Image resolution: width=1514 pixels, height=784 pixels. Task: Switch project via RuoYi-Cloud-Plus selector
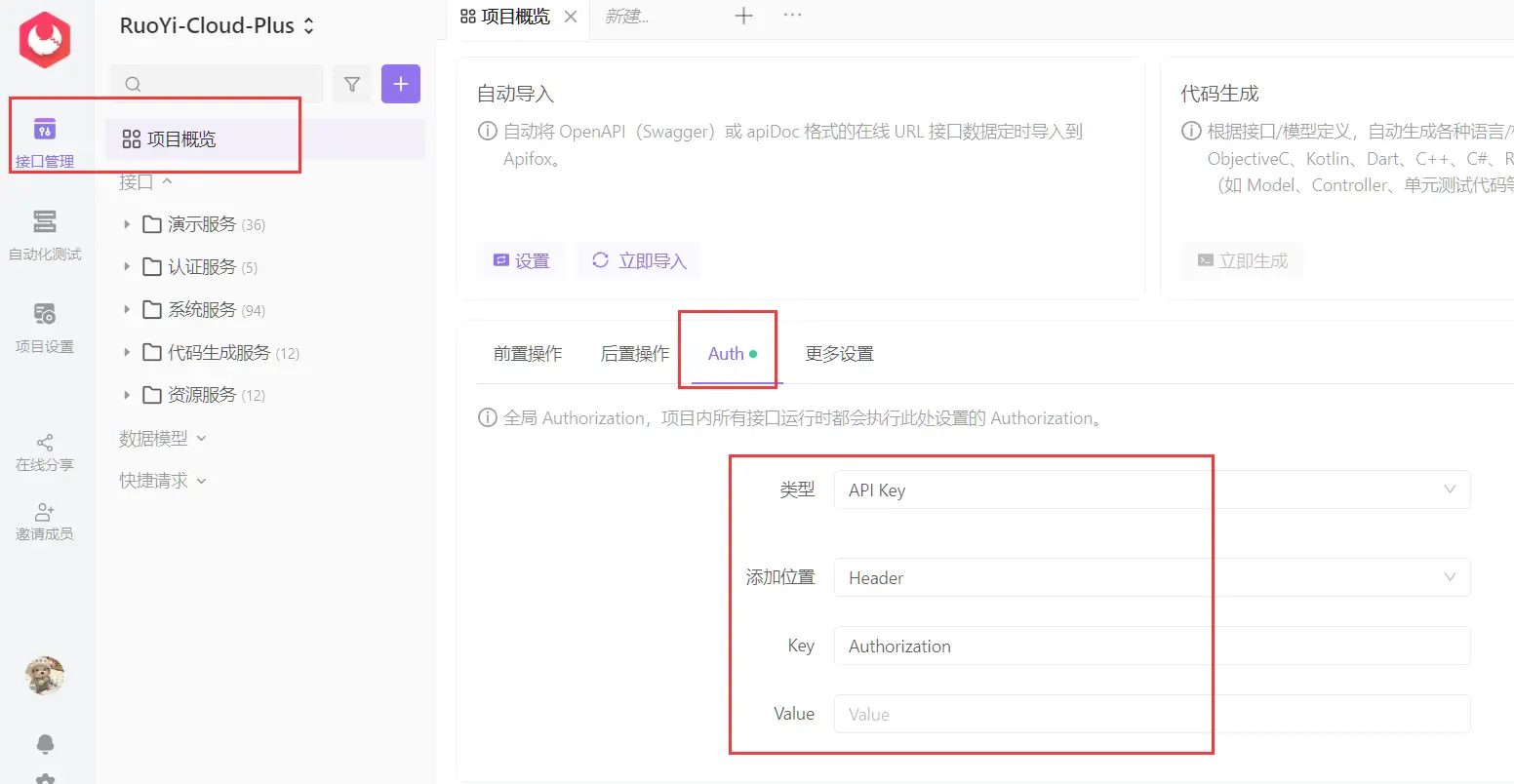tap(217, 26)
